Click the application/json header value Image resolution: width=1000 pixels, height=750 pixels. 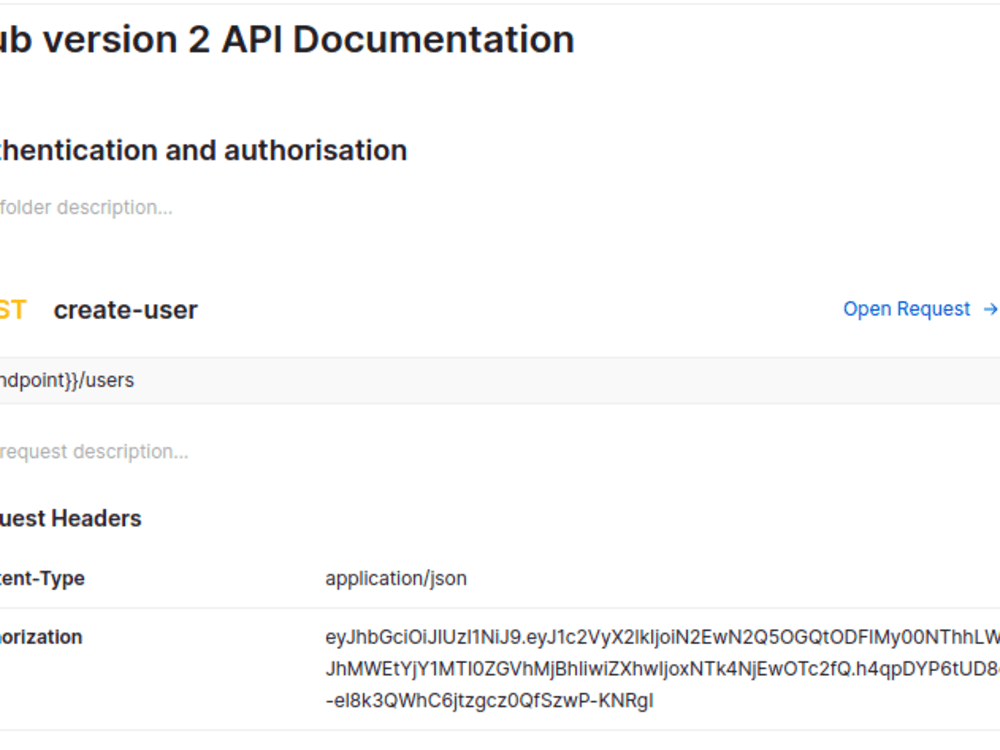pos(398,578)
